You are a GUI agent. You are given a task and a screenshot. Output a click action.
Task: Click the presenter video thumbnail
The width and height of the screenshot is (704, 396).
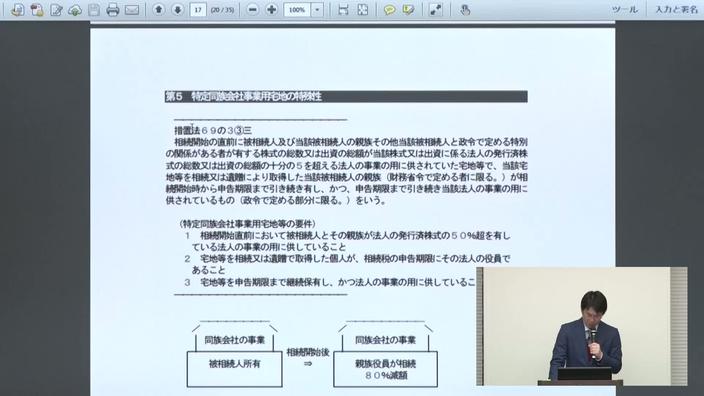click(581, 326)
